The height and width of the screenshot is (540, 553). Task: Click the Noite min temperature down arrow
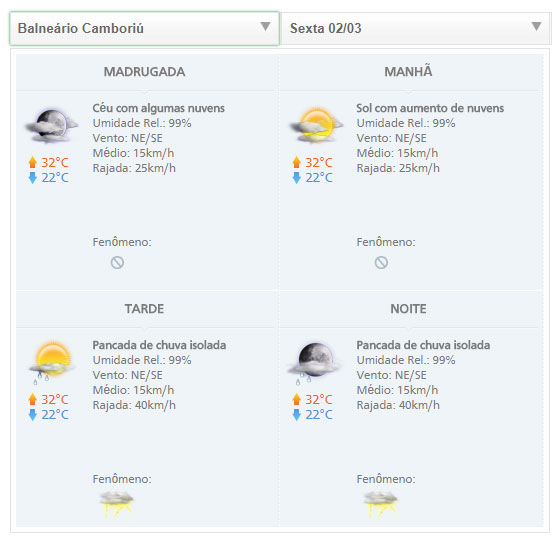click(297, 415)
